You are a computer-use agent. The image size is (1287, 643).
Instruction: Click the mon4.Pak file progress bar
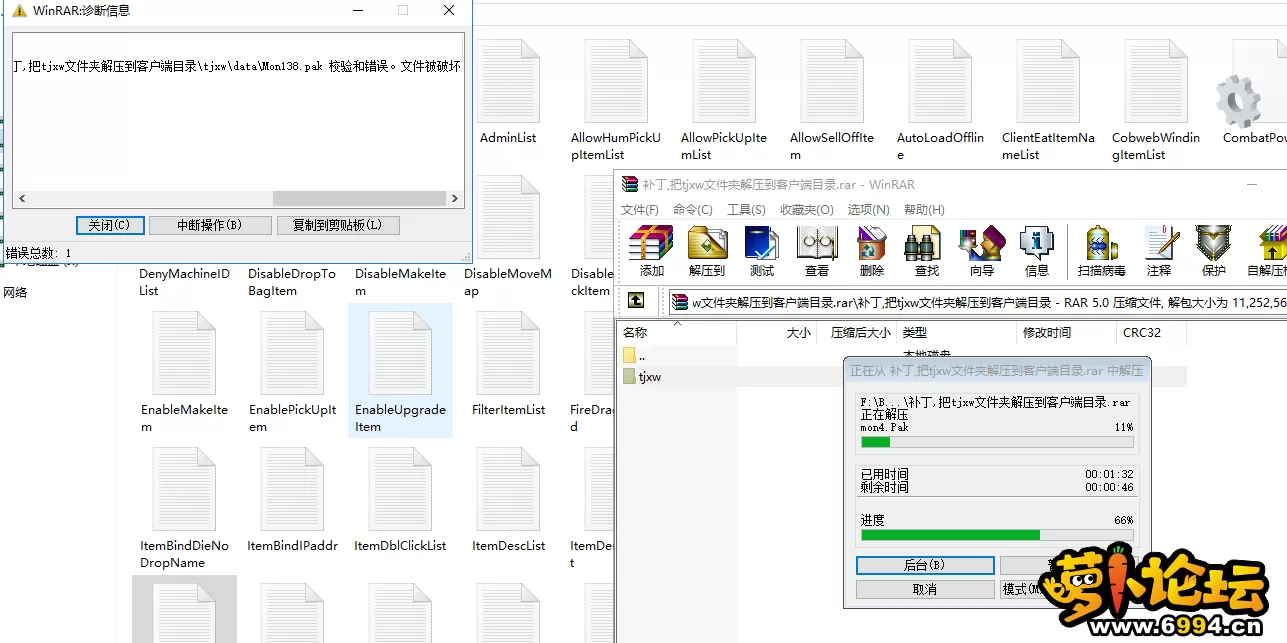pyautogui.click(x=997, y=441)
